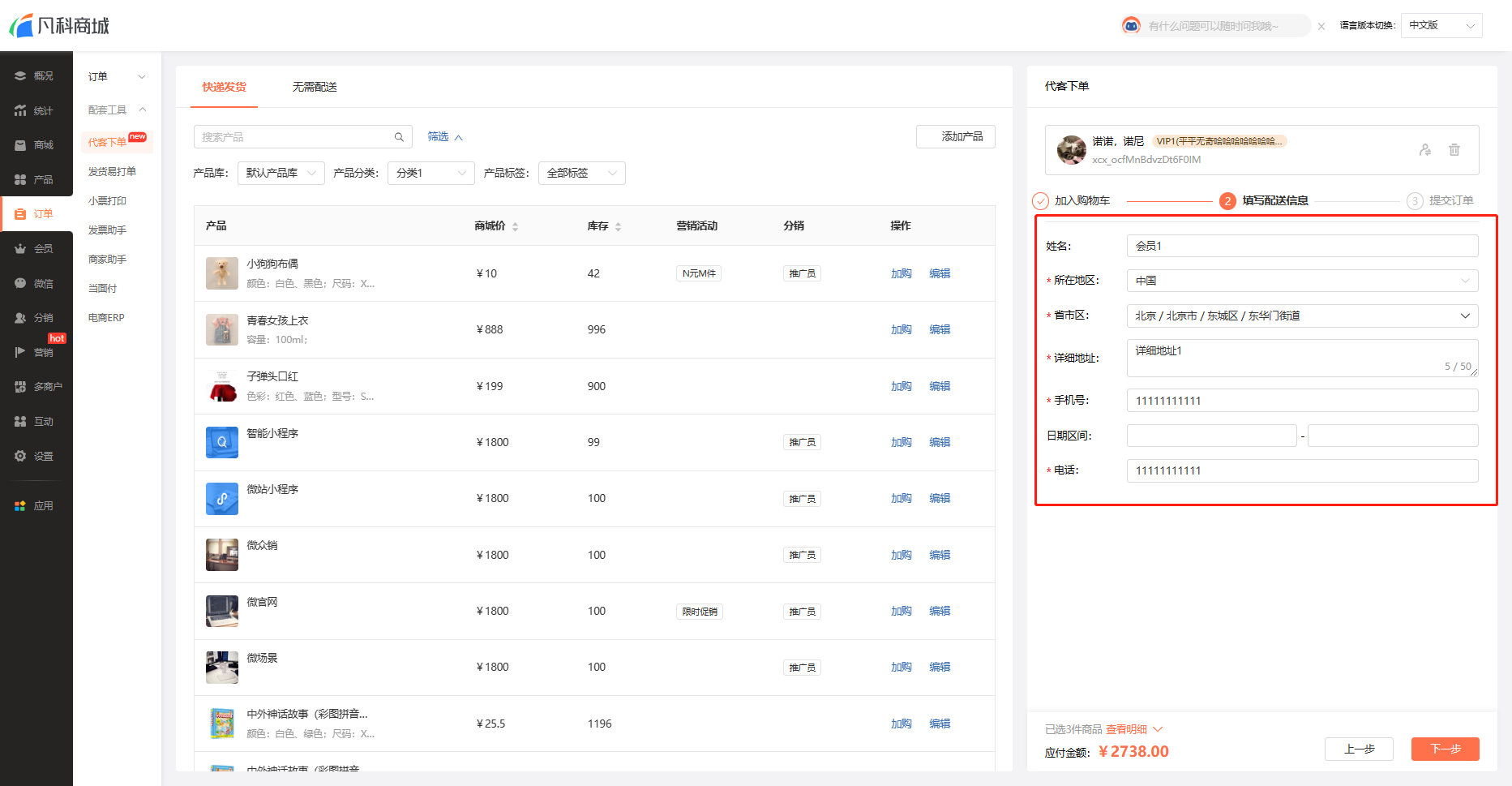Open the 微信 WeChat sidebar icon

tap(20, 283)
